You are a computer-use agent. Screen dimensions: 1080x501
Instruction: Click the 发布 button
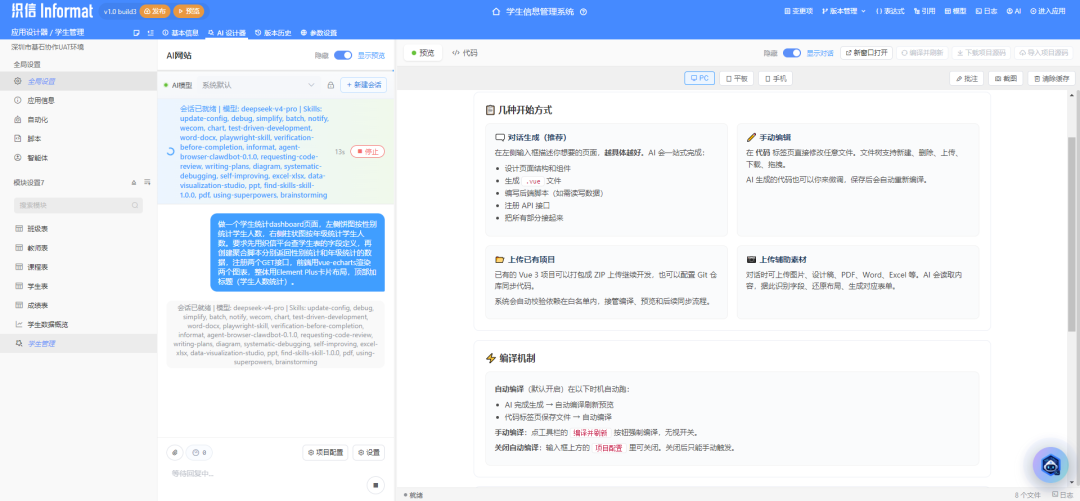click(154, 12)
